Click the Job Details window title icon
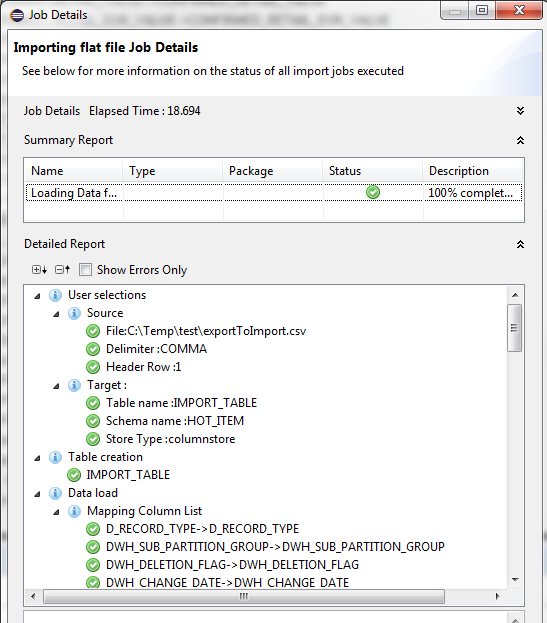The image size is (547, 623). click(17, 15)
